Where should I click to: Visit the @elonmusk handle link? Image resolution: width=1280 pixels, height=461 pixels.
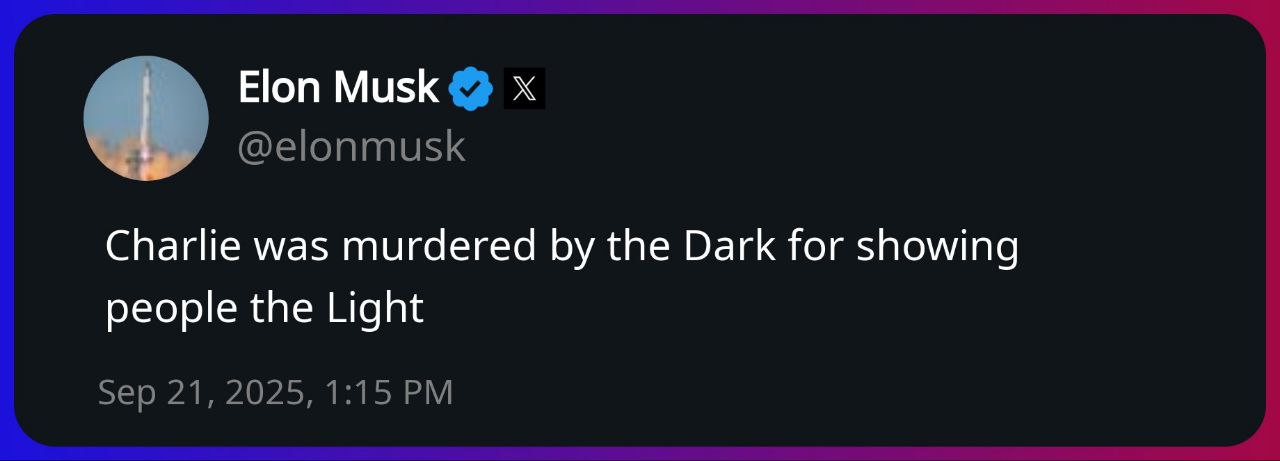[x=351, y=147]
